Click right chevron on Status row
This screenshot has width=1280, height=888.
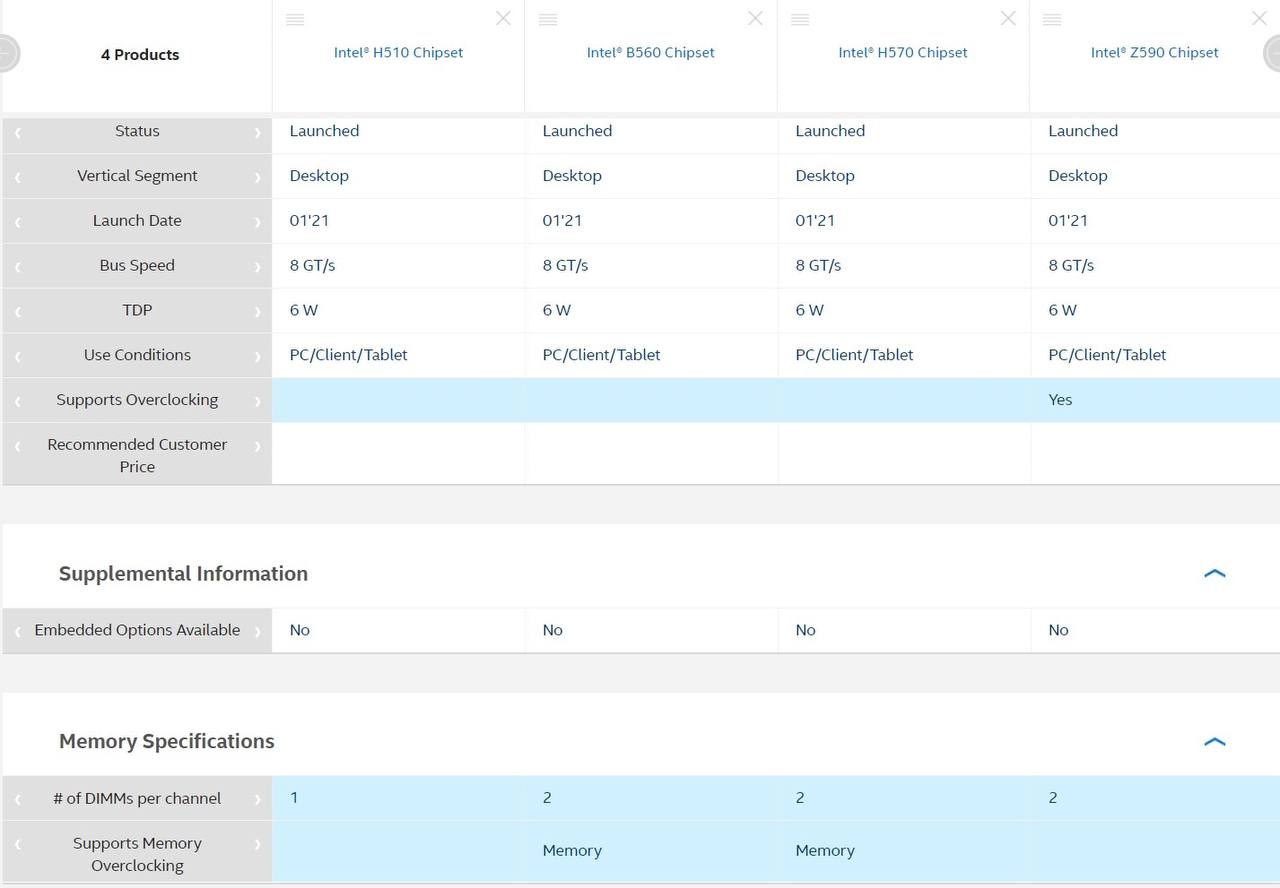pos(257,132)
